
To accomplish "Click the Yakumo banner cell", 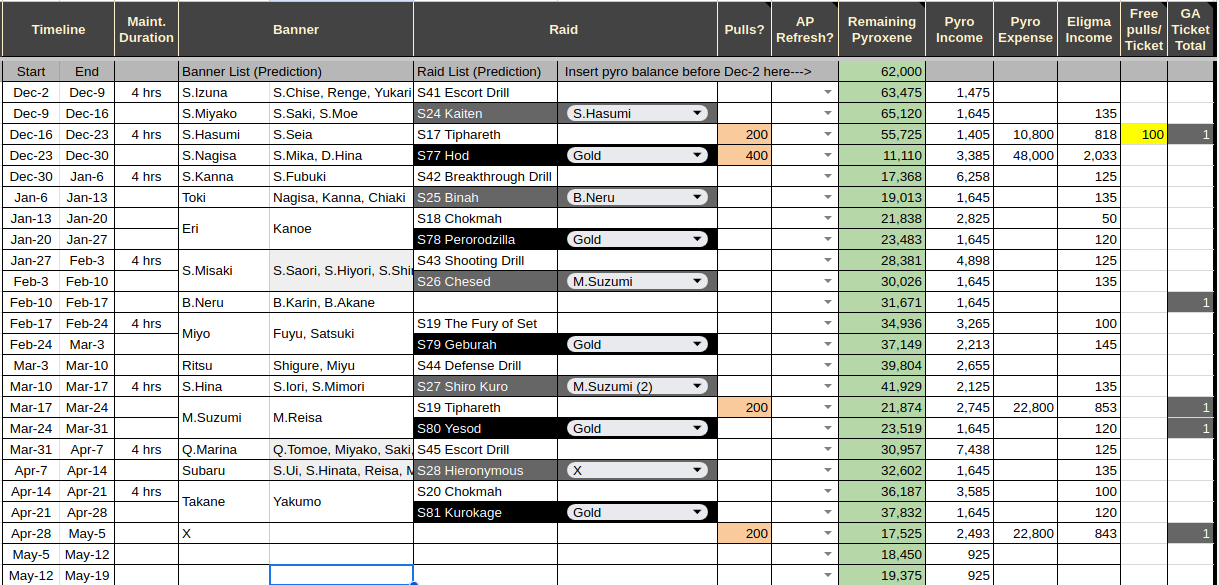I will tap(341, 501).
